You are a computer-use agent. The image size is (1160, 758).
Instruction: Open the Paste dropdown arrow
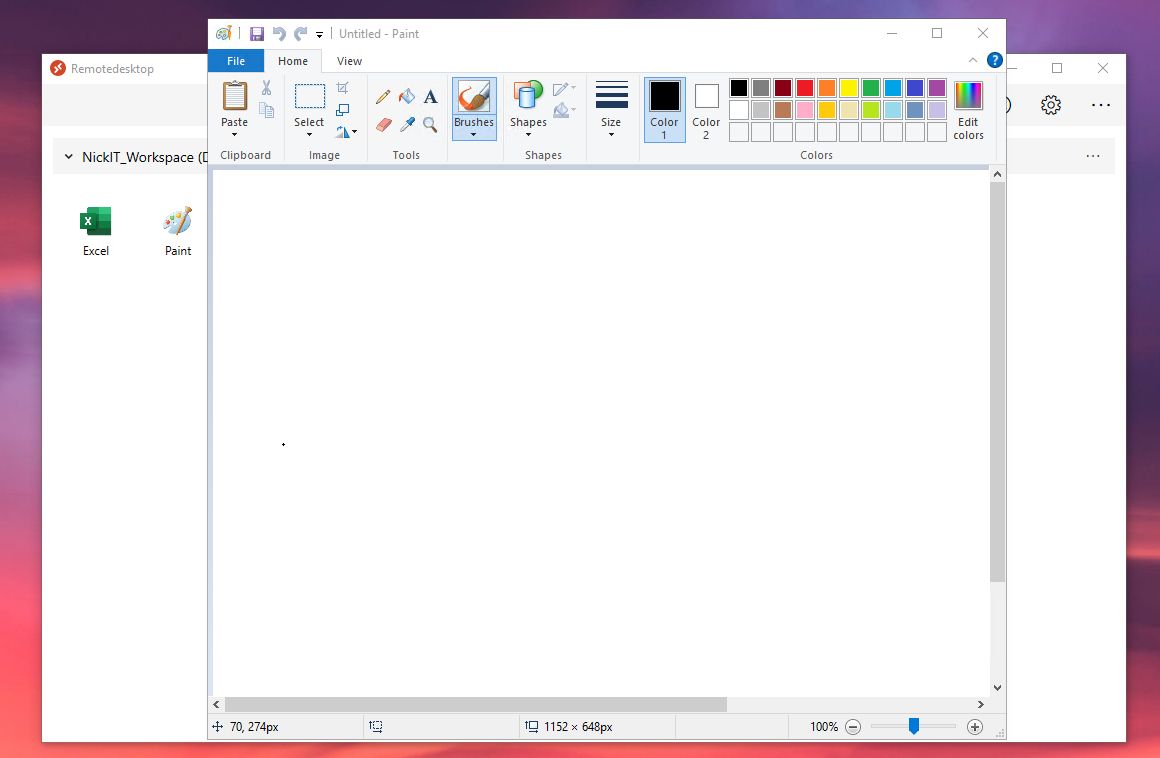pos(235,135)
